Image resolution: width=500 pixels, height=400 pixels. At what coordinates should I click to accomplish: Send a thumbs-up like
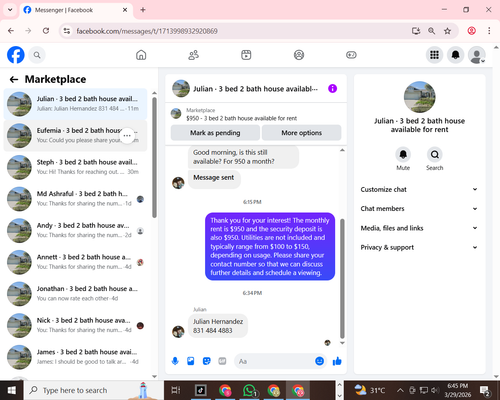coord(337,361)
